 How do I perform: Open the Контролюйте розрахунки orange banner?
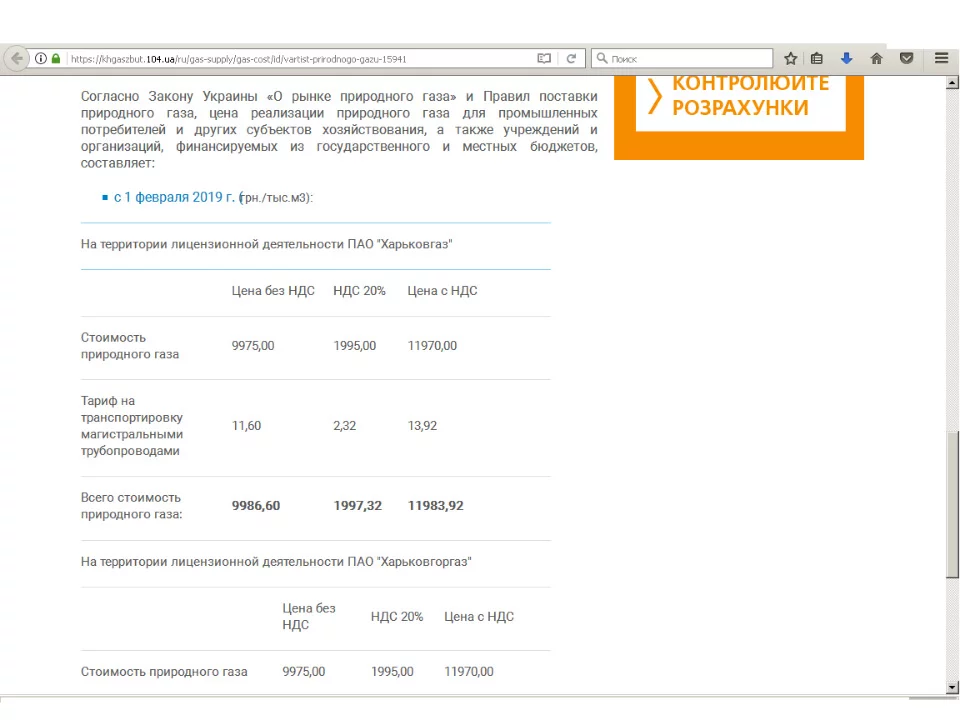point(739,116)
